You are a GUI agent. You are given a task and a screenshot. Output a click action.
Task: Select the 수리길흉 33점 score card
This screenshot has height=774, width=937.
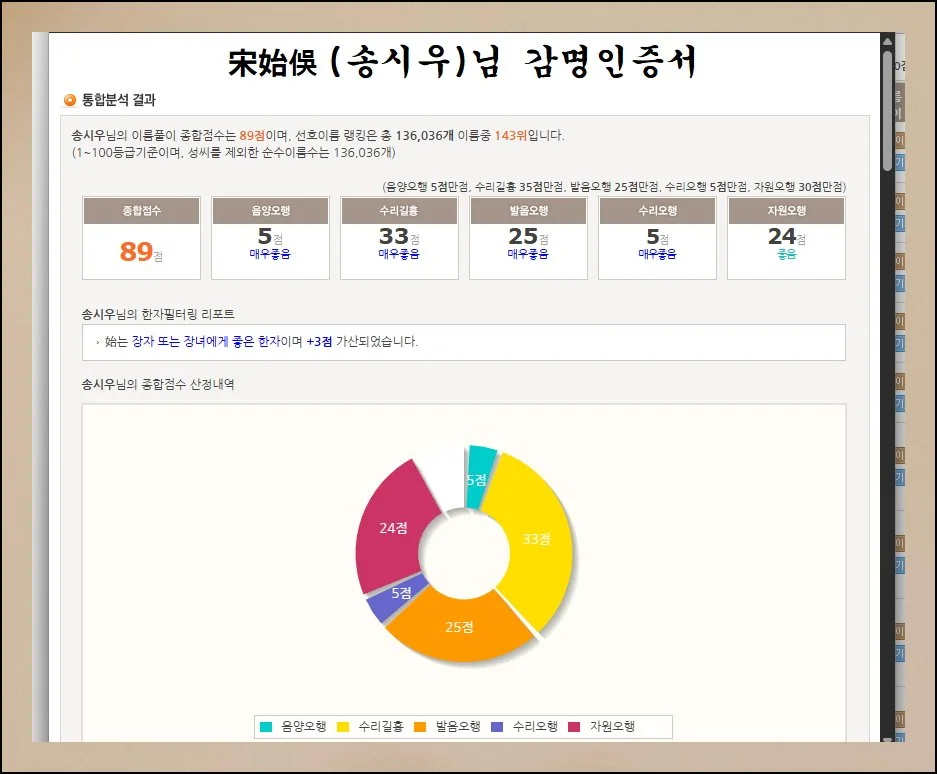[x=399, y=238]
